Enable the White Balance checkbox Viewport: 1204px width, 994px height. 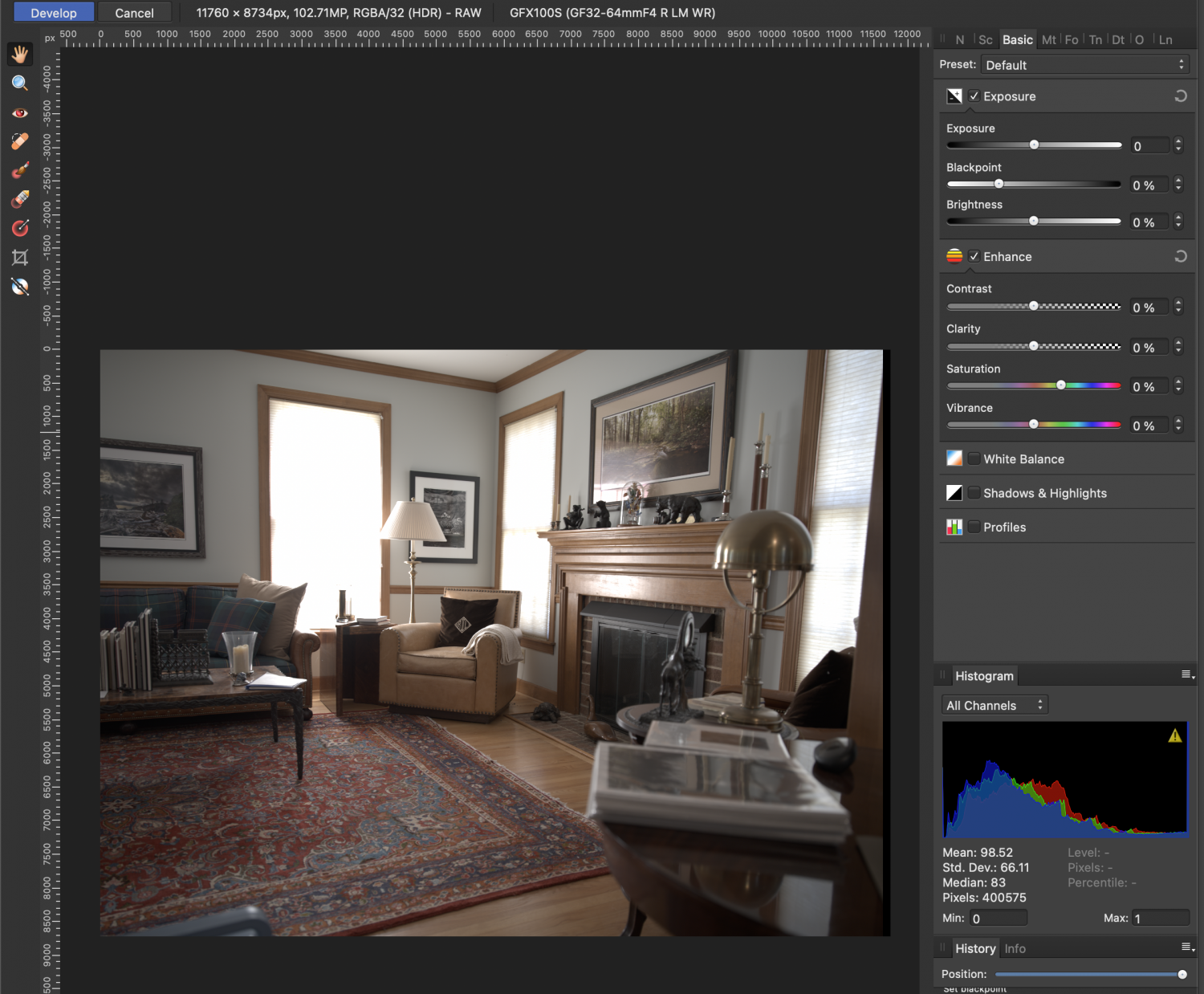[x=974, y=458]
